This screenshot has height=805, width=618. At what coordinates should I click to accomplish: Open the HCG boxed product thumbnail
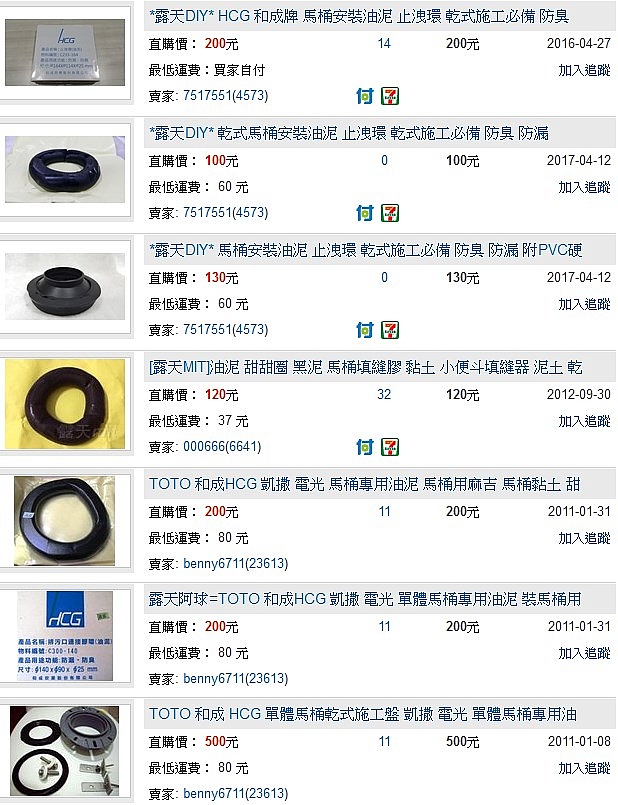tap(65, 52)
